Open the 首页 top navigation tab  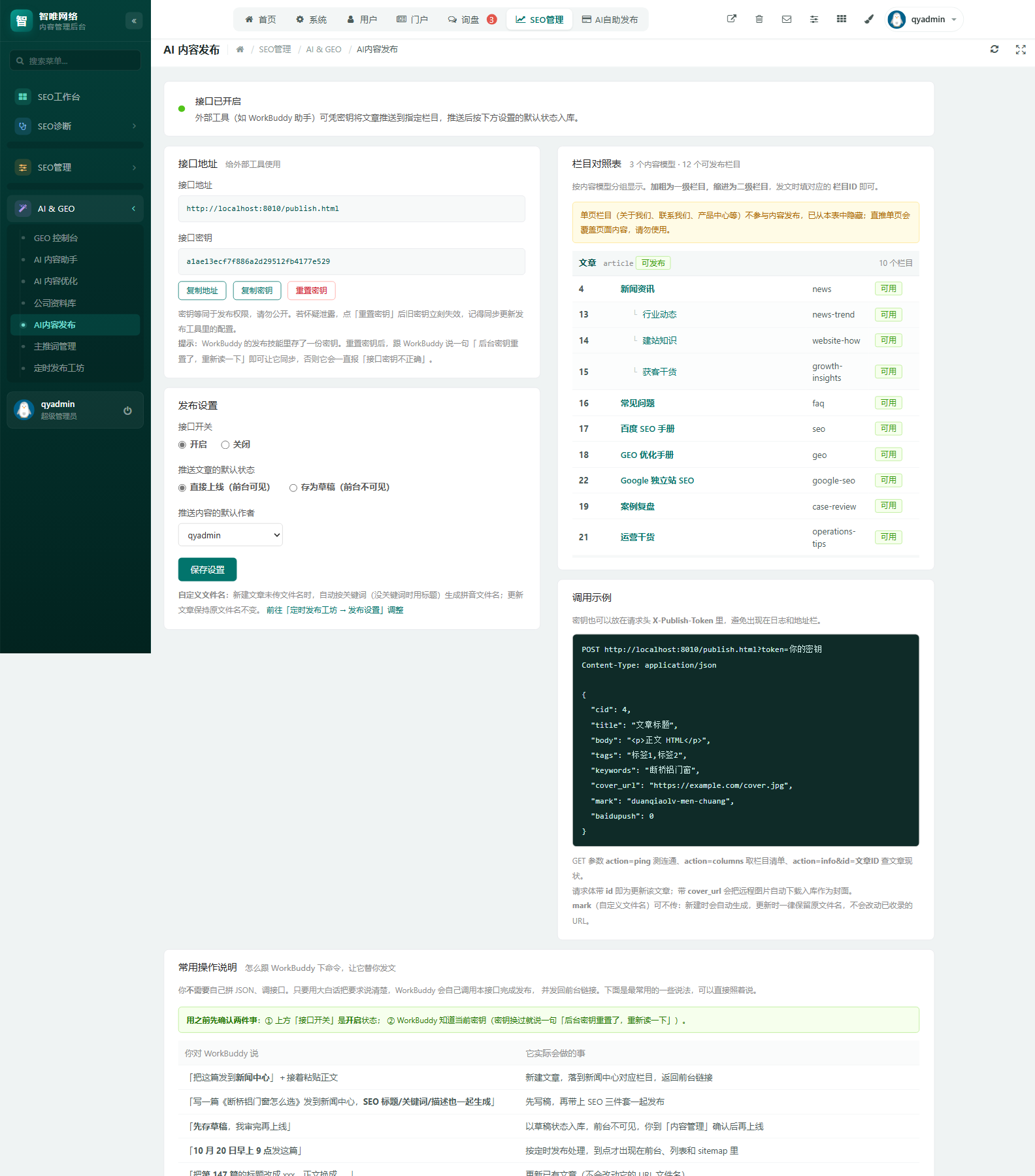pyautogui.click(x=261, y=20)
